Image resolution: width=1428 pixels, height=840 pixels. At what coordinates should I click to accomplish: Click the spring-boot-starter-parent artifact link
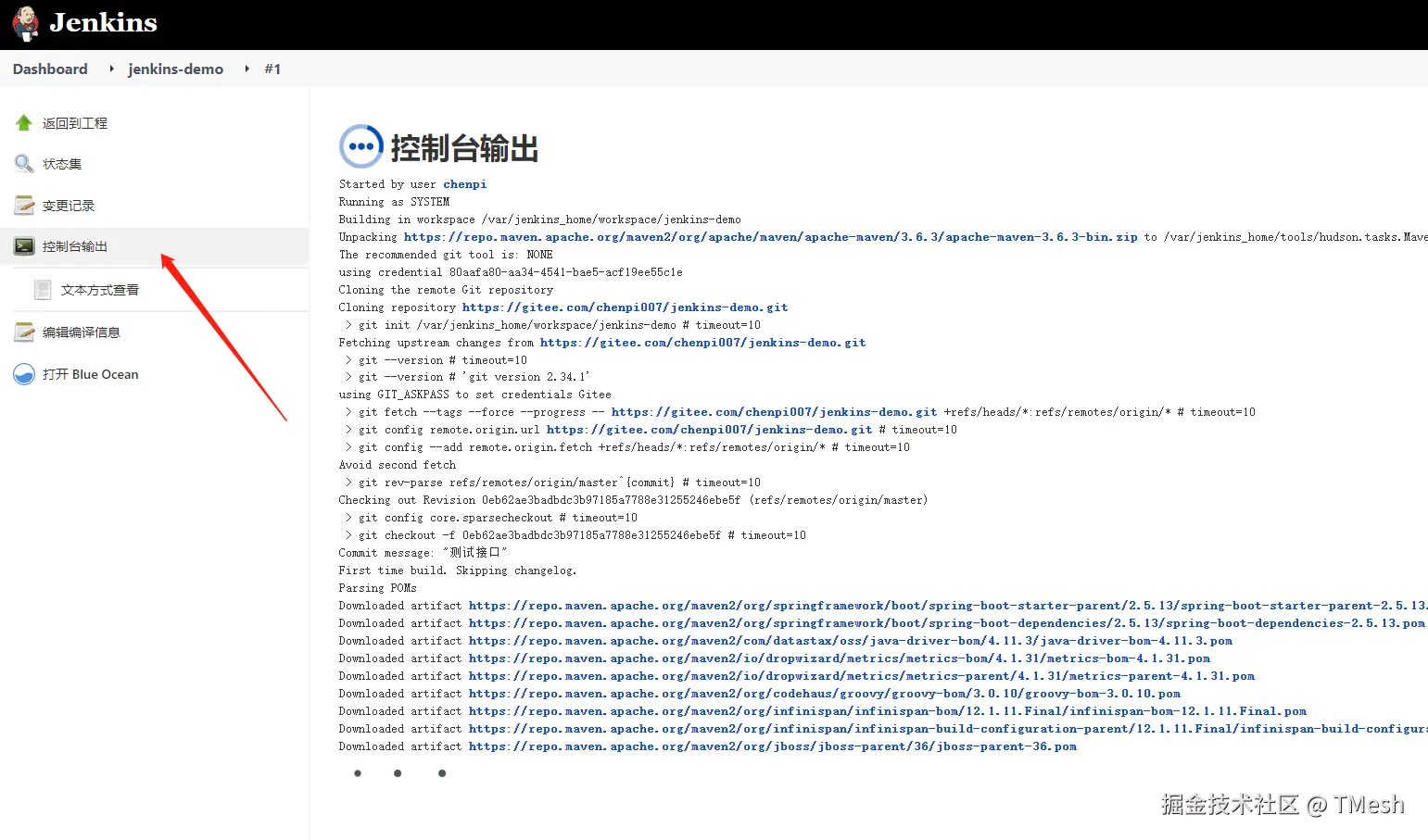927,605
